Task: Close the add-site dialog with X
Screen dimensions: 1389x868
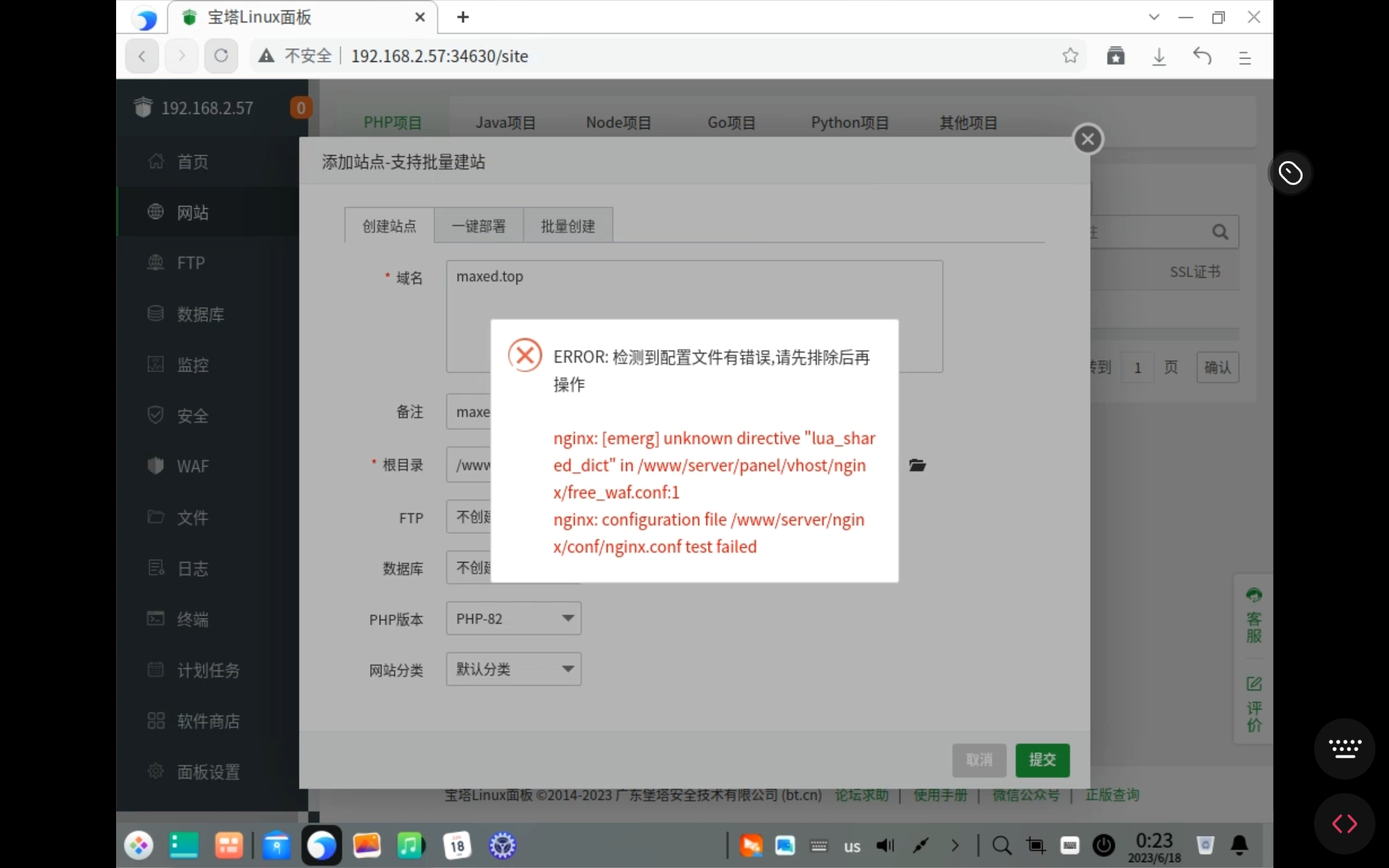Action: tap(1088, 139)
